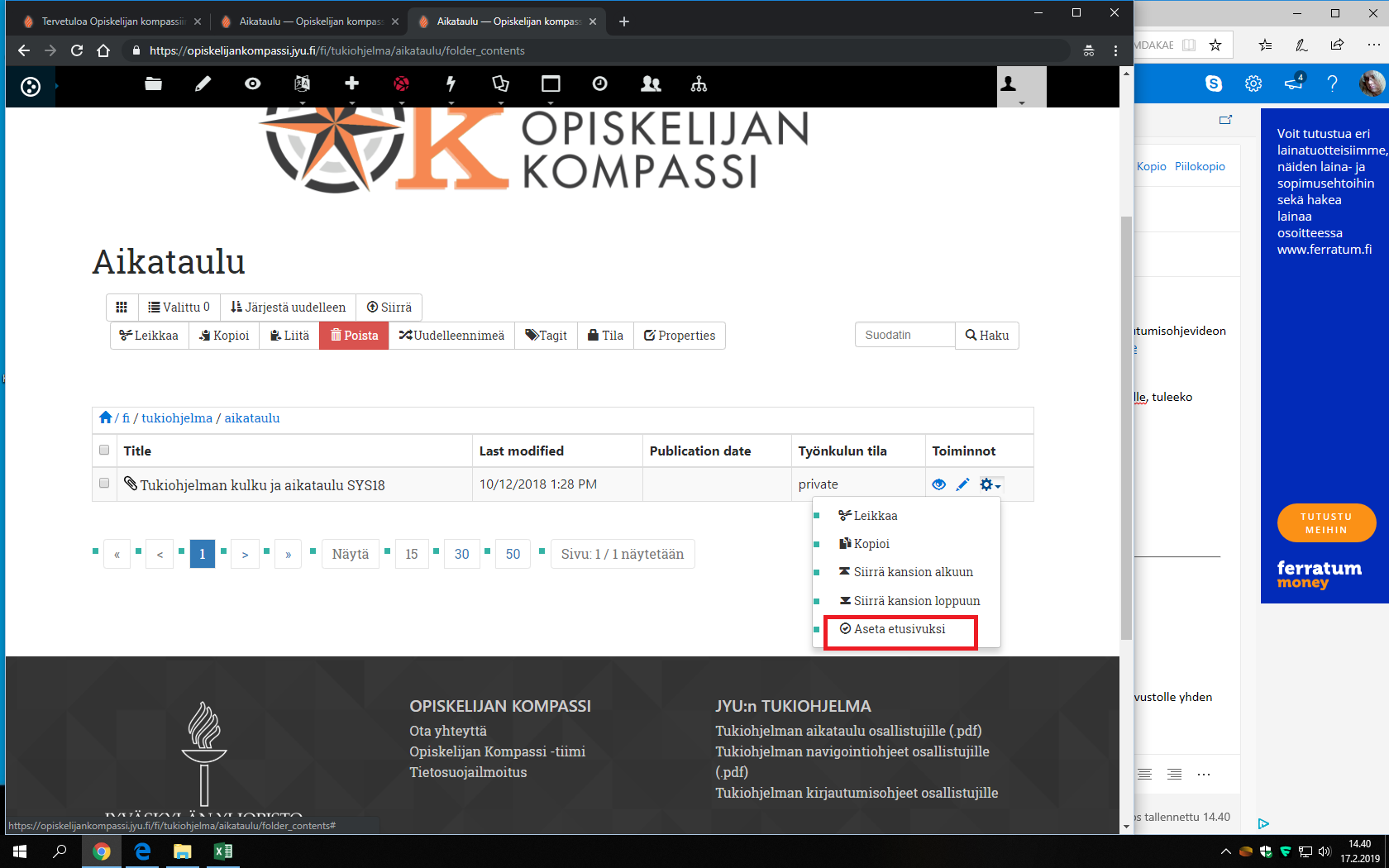1389x868 pixels.
Task: Click the page vertical scrollbar thumb
Action: click(1126, 427)
